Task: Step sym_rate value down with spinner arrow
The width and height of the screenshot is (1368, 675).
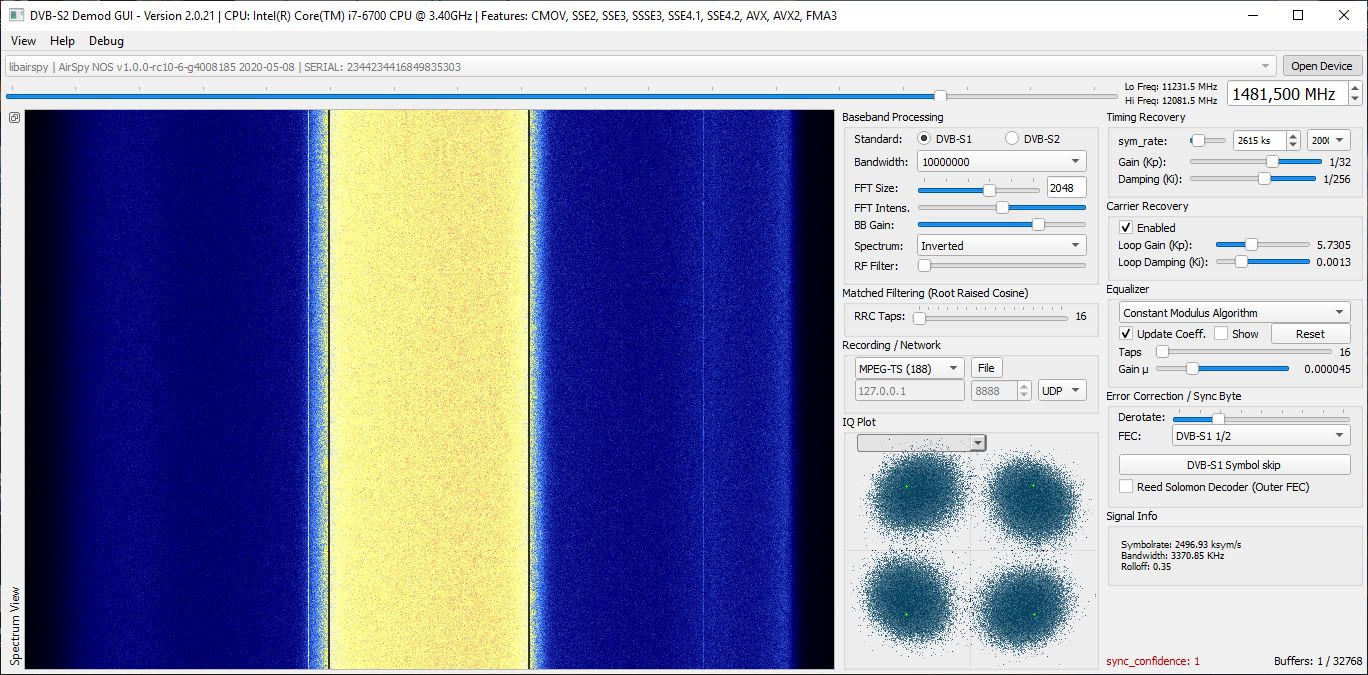Action: (1293, 146)
